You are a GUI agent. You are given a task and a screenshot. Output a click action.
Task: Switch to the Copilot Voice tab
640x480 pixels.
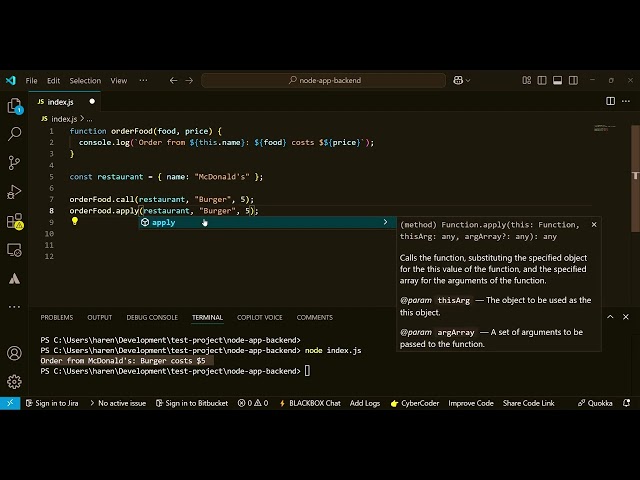coord(260,318)
